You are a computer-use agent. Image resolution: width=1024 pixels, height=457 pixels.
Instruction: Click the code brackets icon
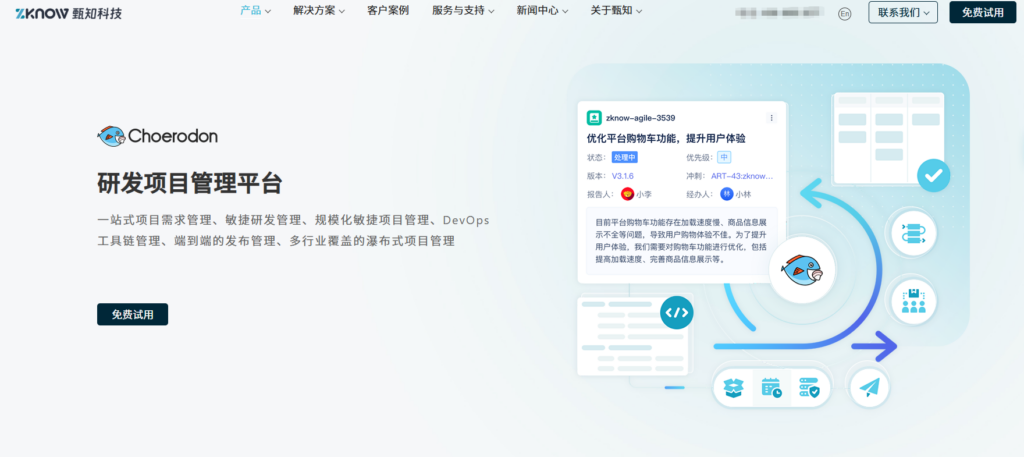click(x=677, y=313)
